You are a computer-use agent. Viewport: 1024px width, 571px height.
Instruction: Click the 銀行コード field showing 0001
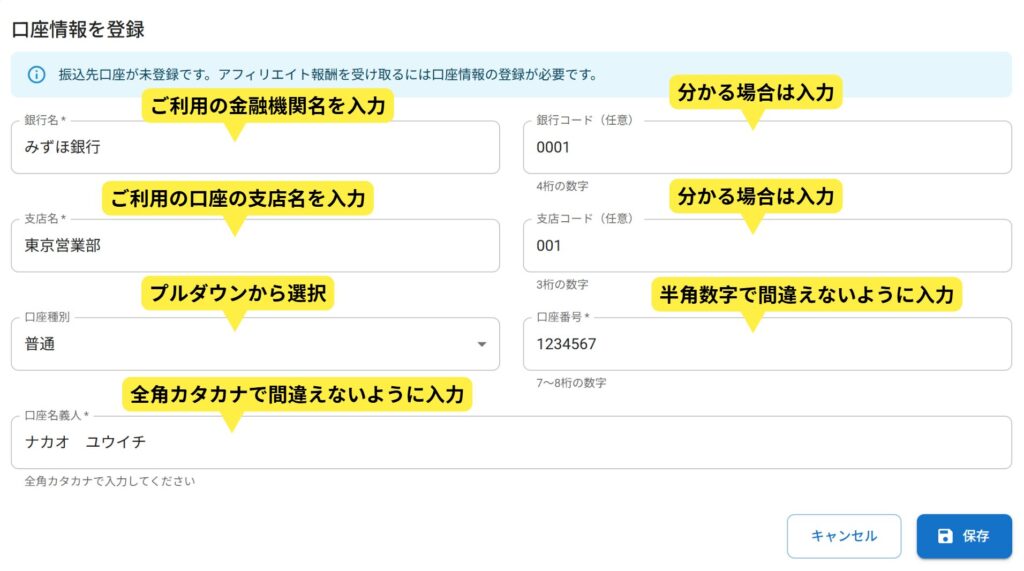click(766, 148)
